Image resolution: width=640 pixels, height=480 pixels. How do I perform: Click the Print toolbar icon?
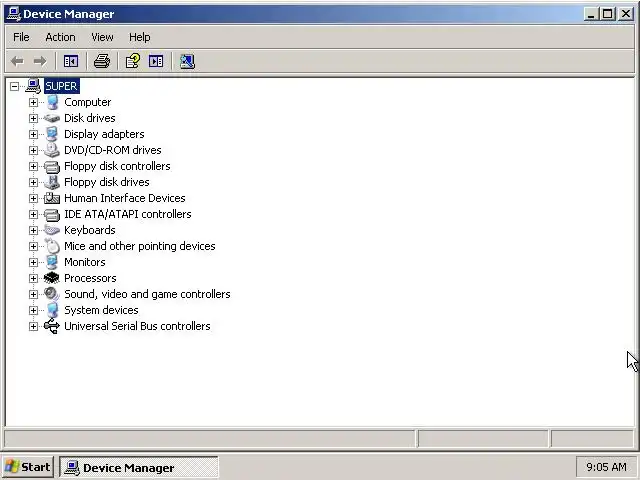point(102,61)
